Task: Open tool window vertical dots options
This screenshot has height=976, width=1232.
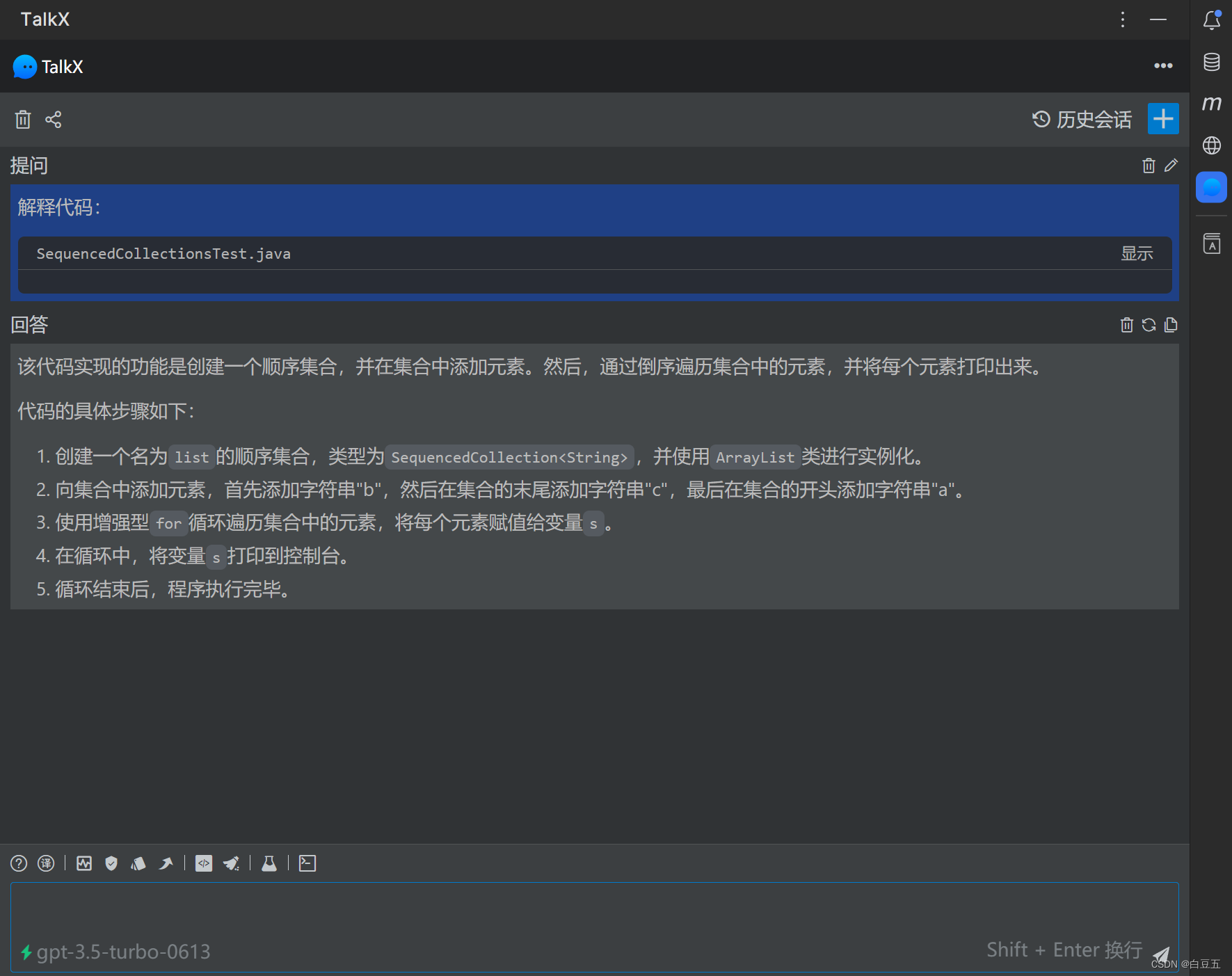Action: 1123,19
